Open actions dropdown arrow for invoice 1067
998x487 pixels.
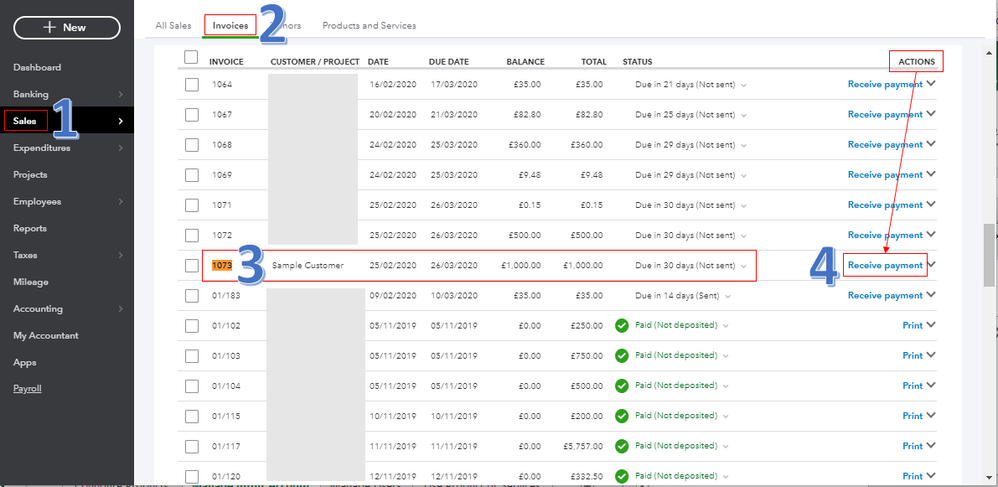[931, 114]
